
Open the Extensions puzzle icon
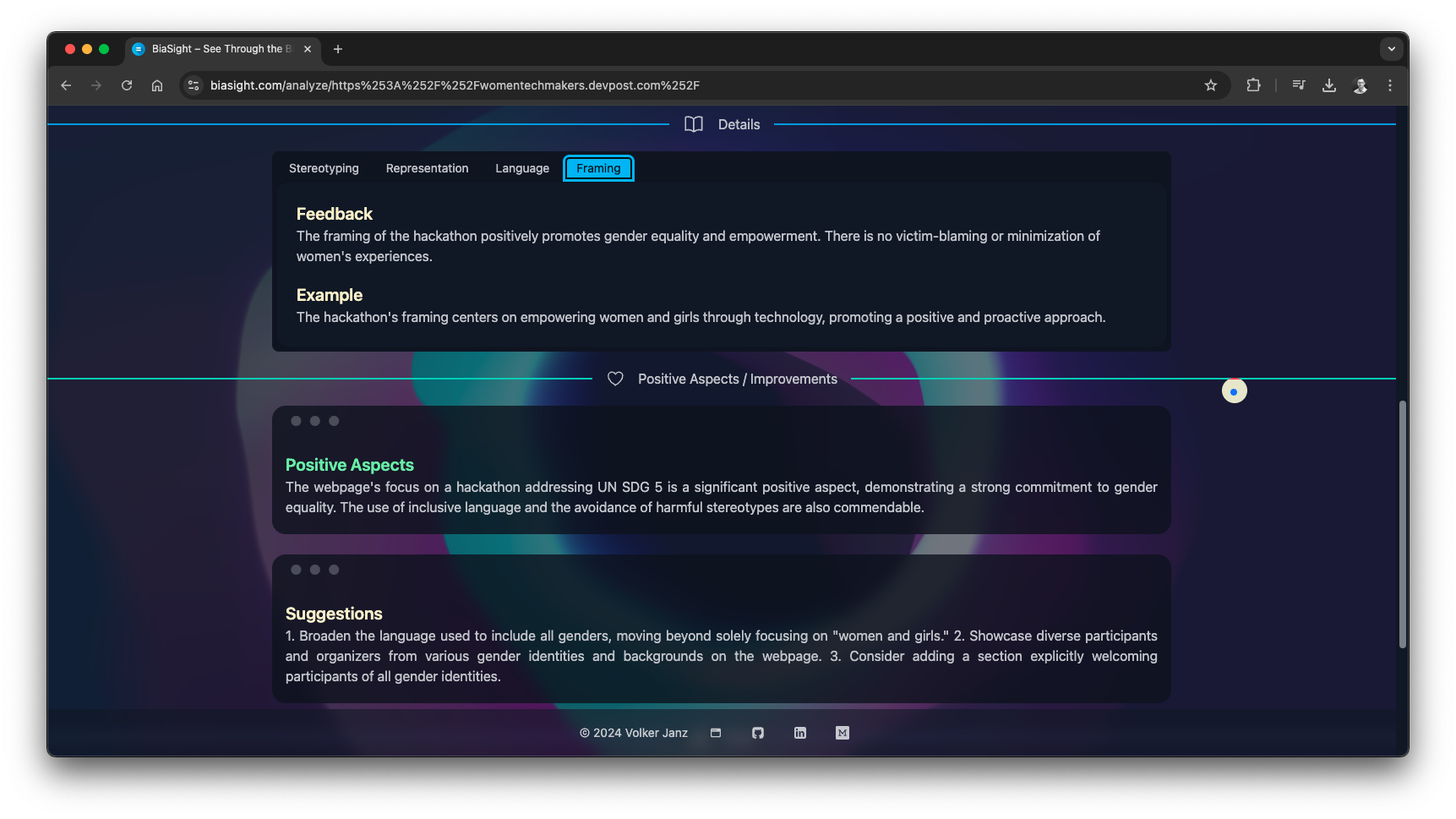(x=1254, y=85)
